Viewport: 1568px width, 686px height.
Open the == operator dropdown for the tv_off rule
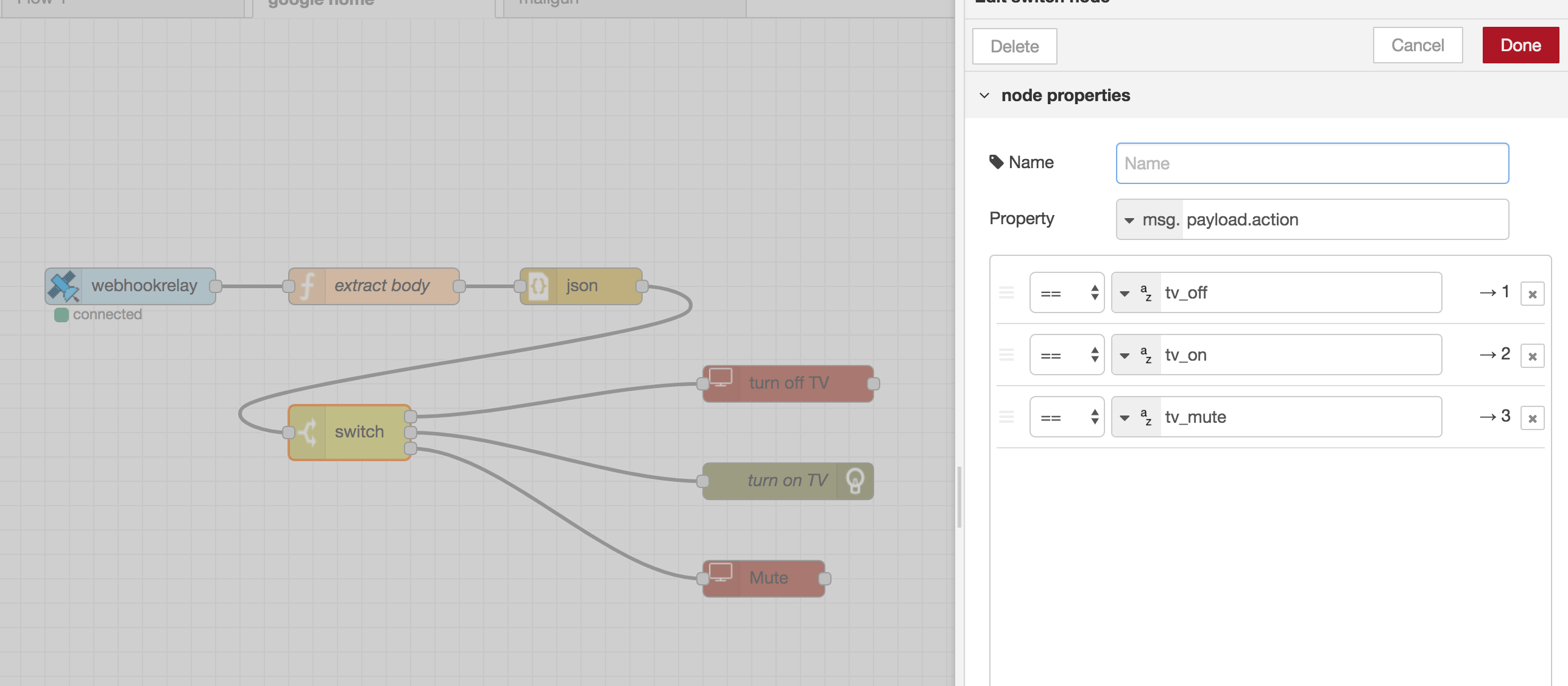coord(1067,293)
